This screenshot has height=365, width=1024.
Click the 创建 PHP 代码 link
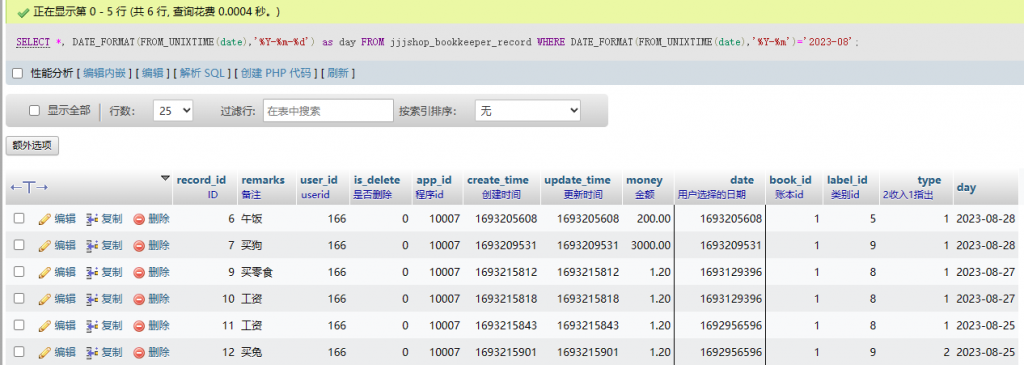[x=276, y=73]
